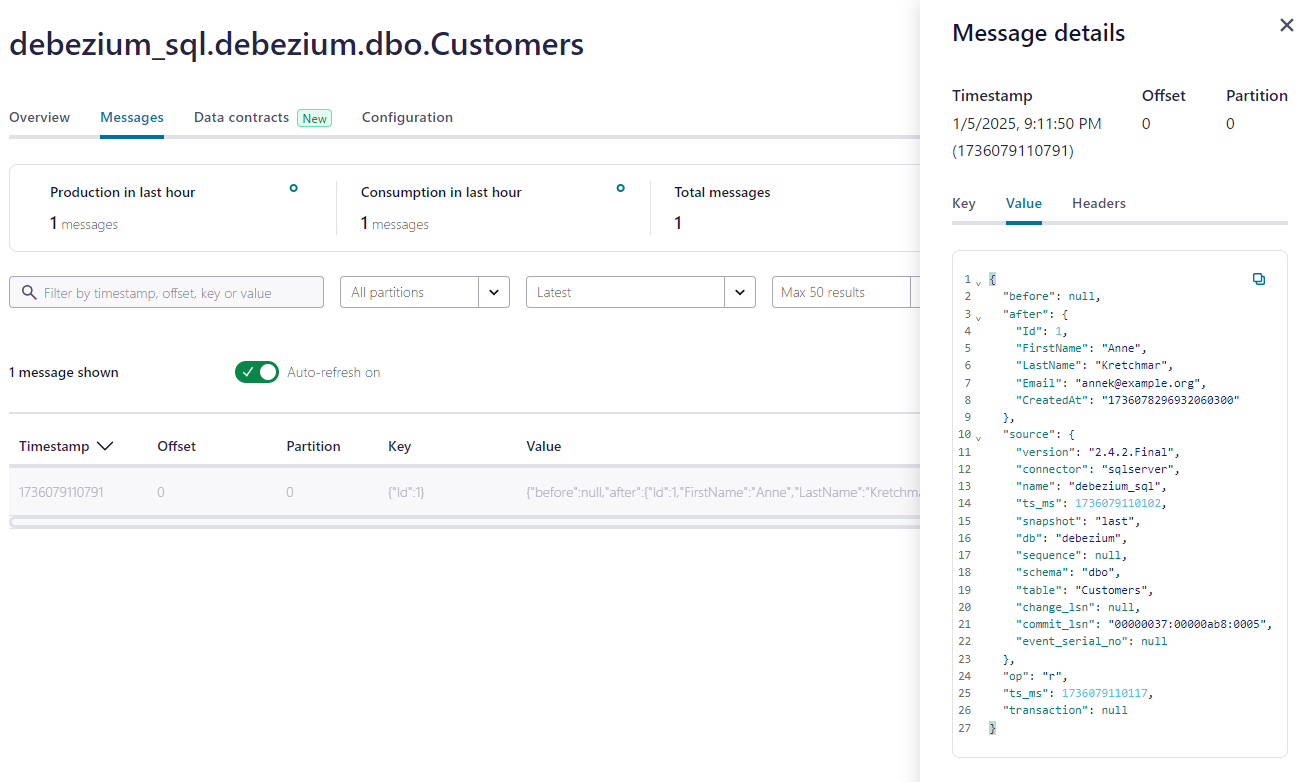Image resolution: width=1310 pixels, height=782 pixels.
Task: Close the Message details panel
Action: coord(1287,26)
